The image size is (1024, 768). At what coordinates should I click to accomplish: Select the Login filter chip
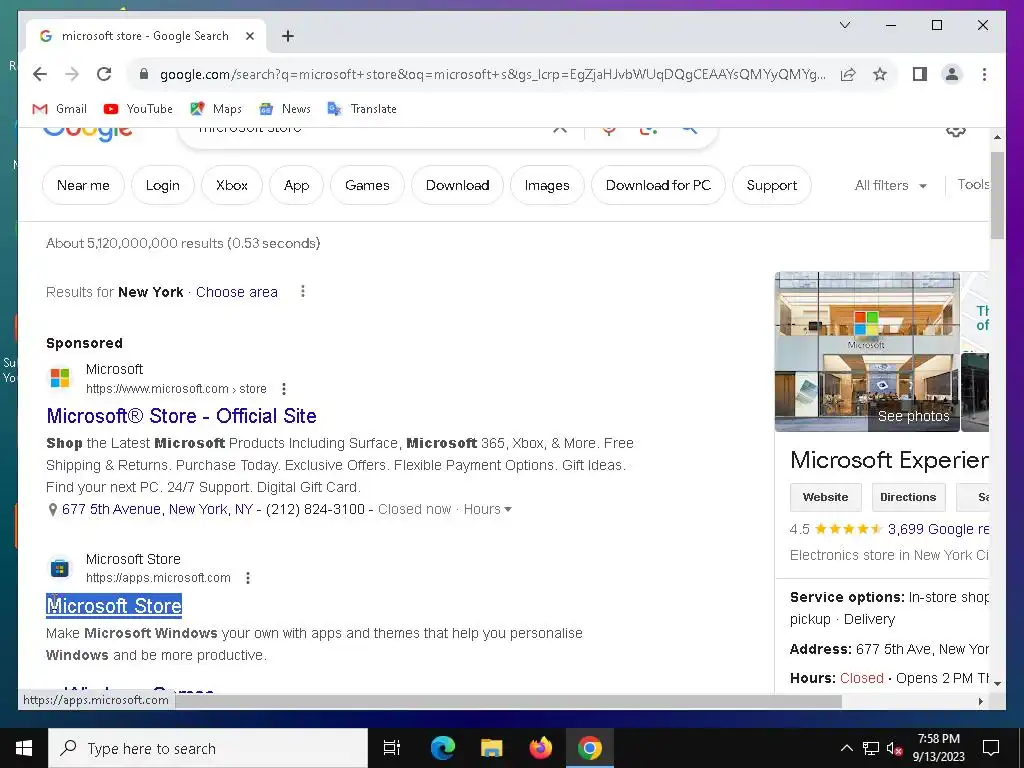click(163, 185)
